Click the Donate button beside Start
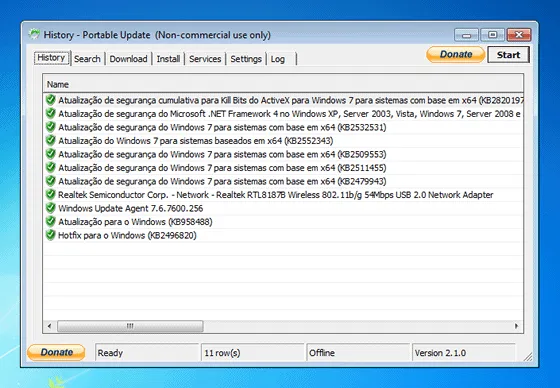560x388 pixels. click(456, 54)
